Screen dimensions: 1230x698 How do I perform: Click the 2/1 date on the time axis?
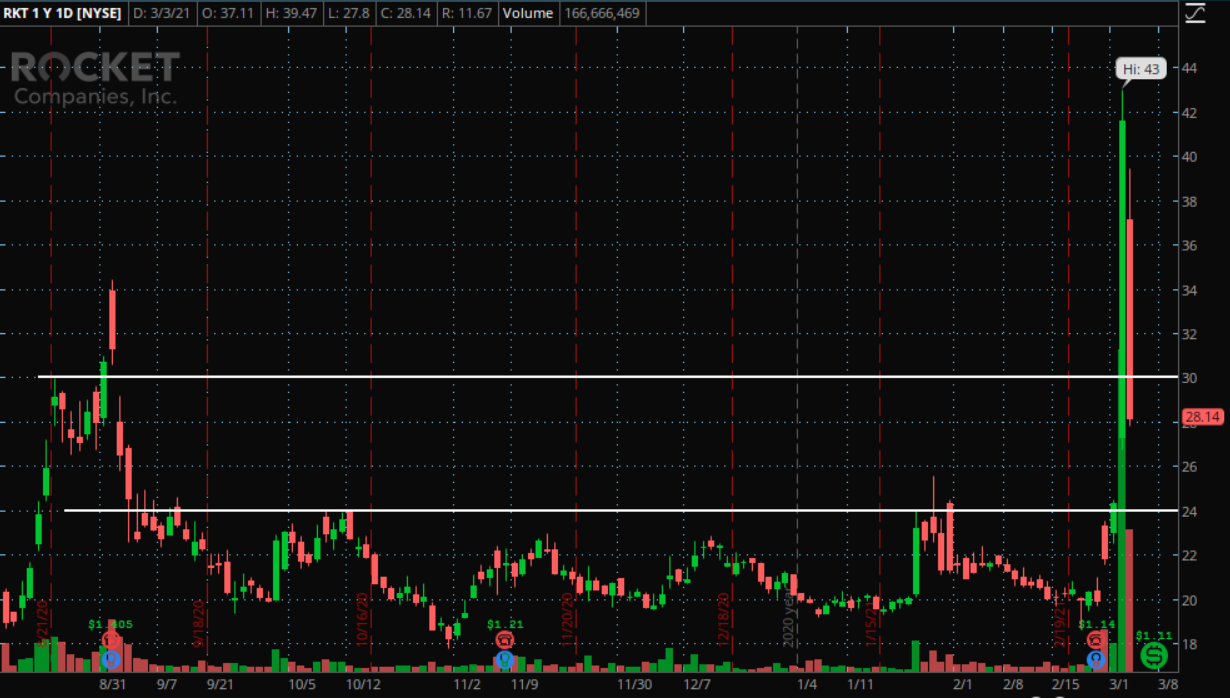964,684
